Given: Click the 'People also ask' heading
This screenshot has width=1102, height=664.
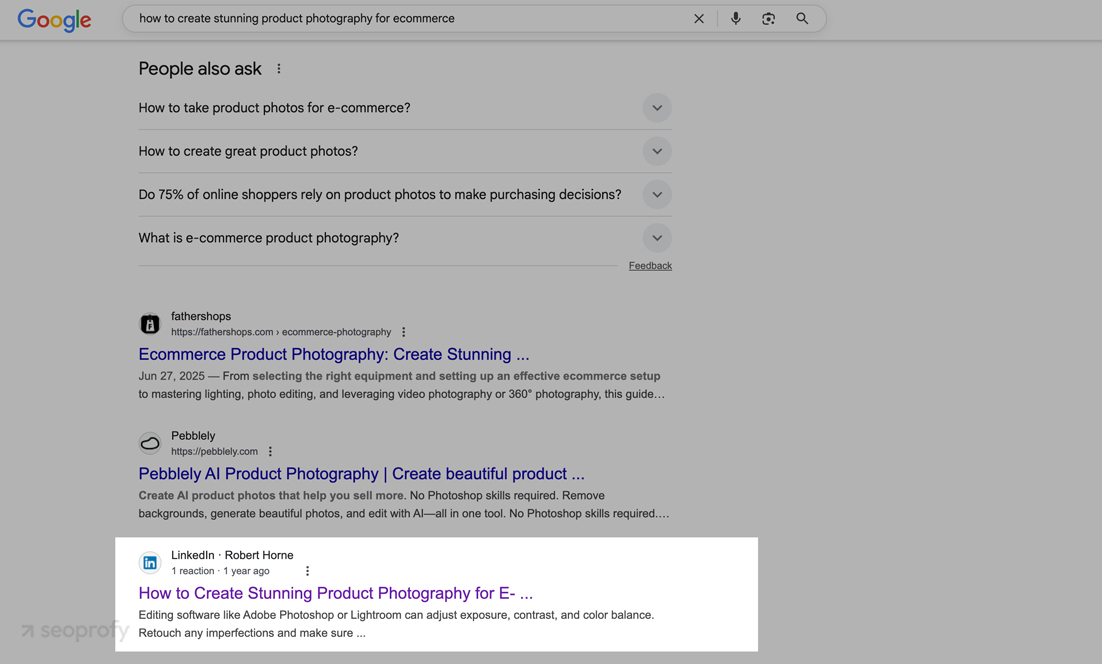Looking at the screenshot, I should (200, 69).
